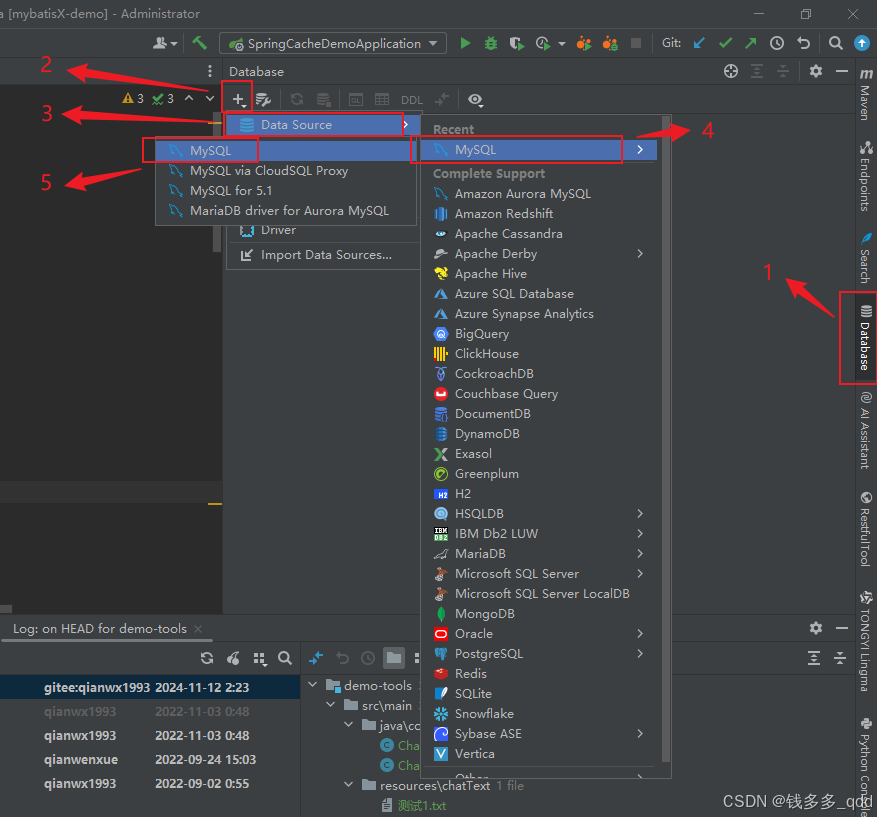Hide the Database tool window
The height and width of the screenshot is (817, 877).
click(x=842, y=71)
